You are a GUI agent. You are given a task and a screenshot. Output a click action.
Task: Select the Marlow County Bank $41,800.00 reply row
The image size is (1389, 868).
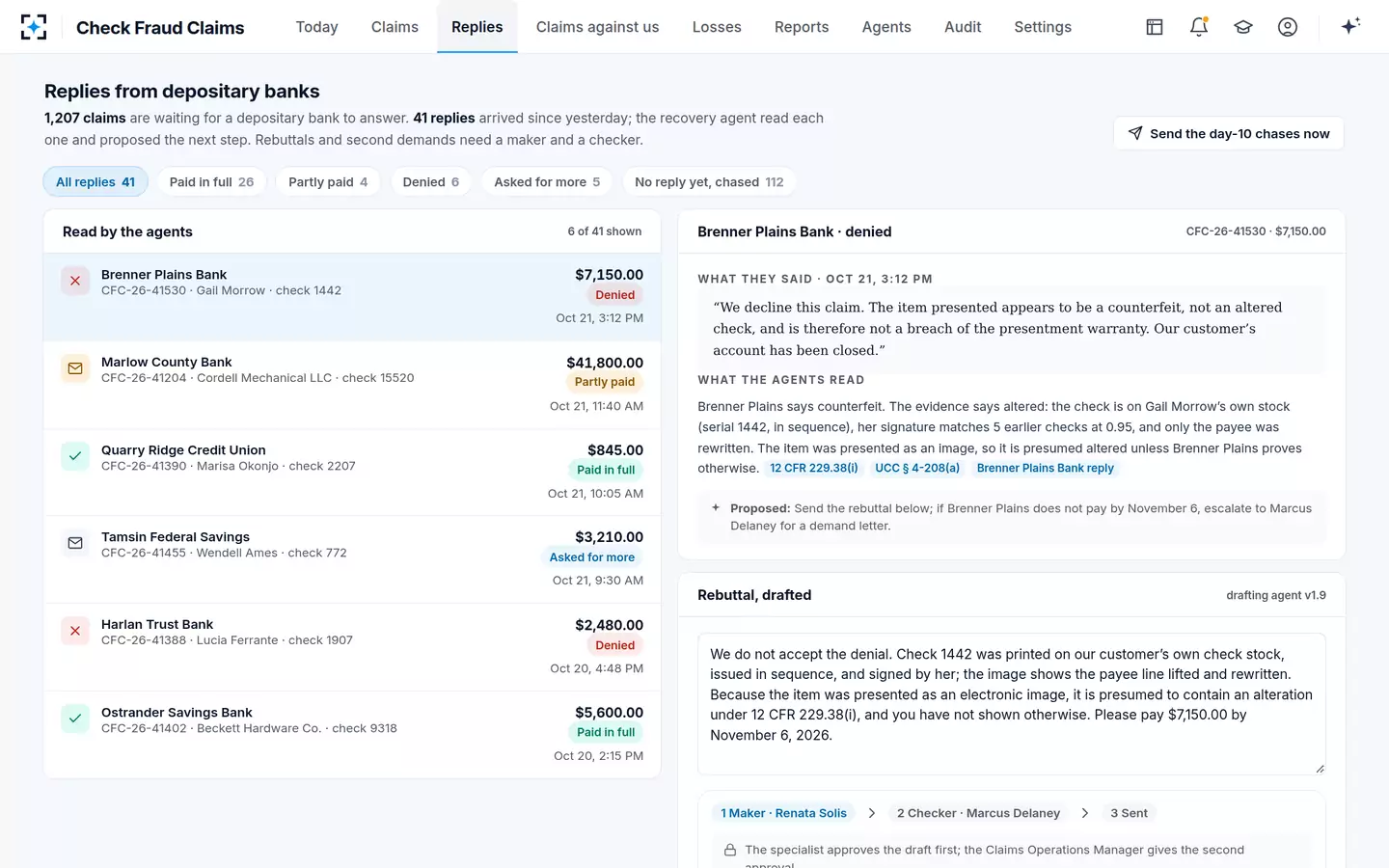(352, 385)
